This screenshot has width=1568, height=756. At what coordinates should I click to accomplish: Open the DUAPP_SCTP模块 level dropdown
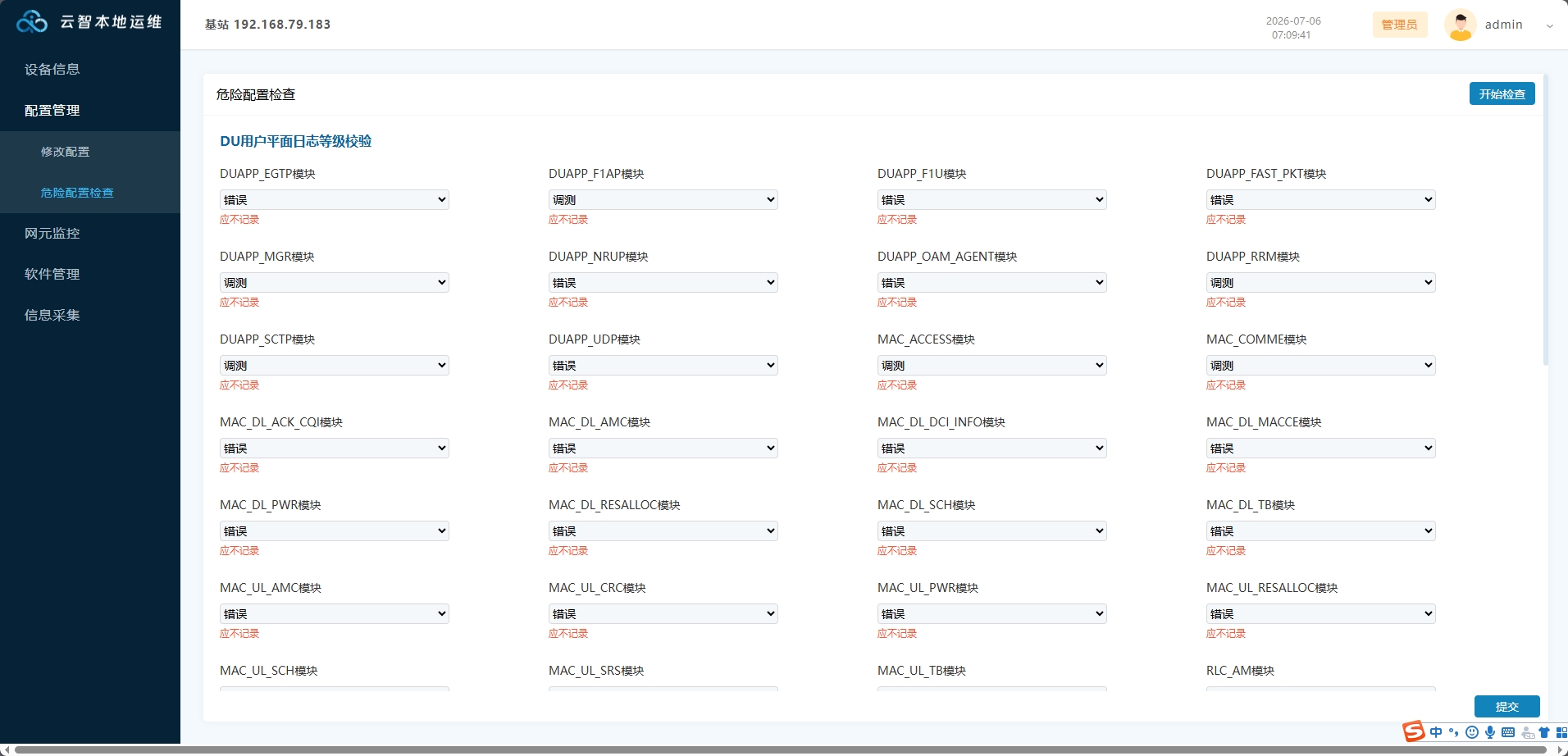[x=335, y=366]
